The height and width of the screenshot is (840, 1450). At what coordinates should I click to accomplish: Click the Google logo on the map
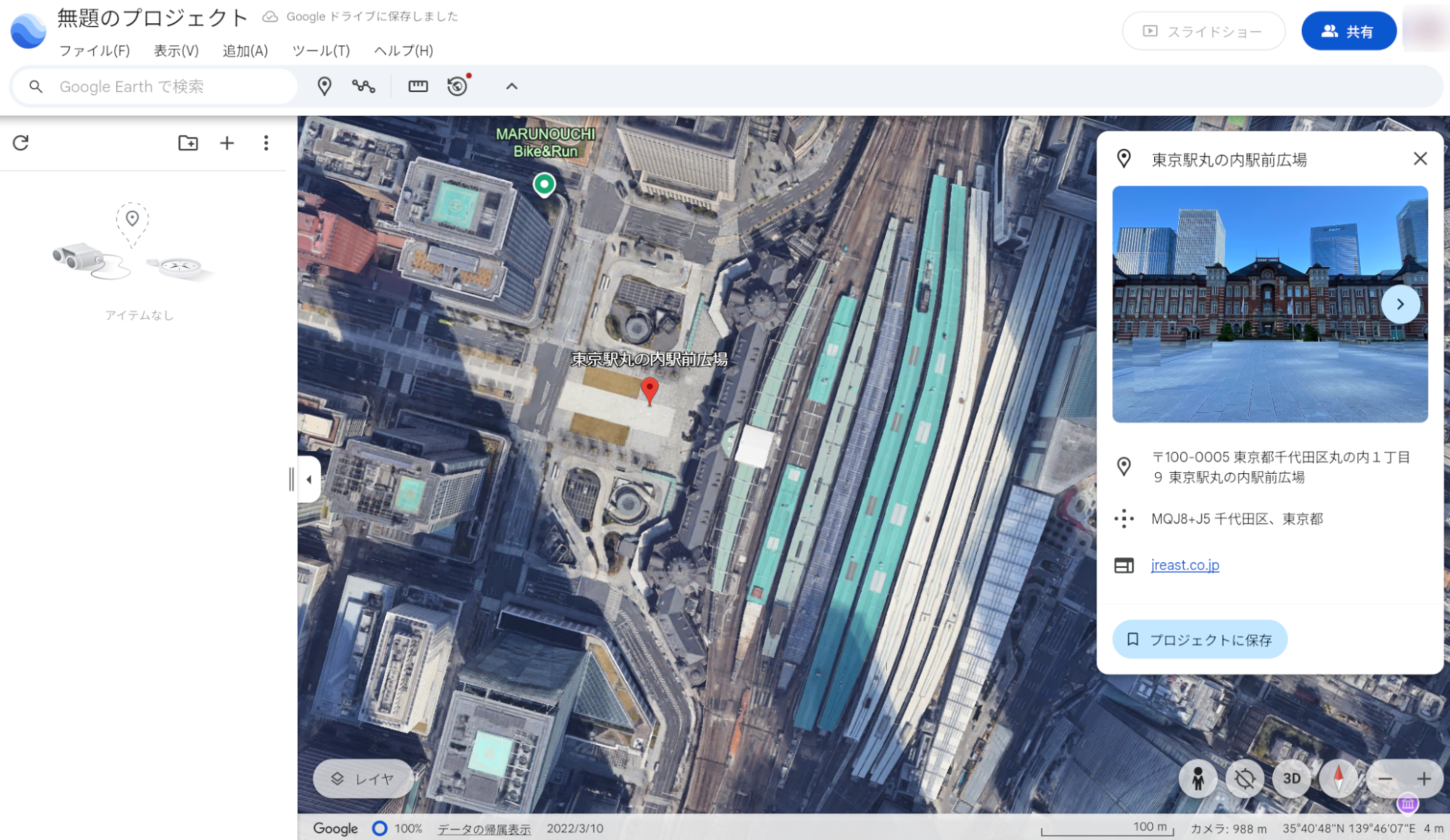335,828
